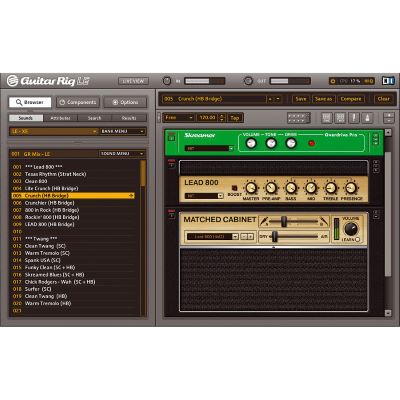Click the Lead 800 PRE-AMP knob
Screen dimensions: 400x400
pyautogui.click(x=271, y=188)
